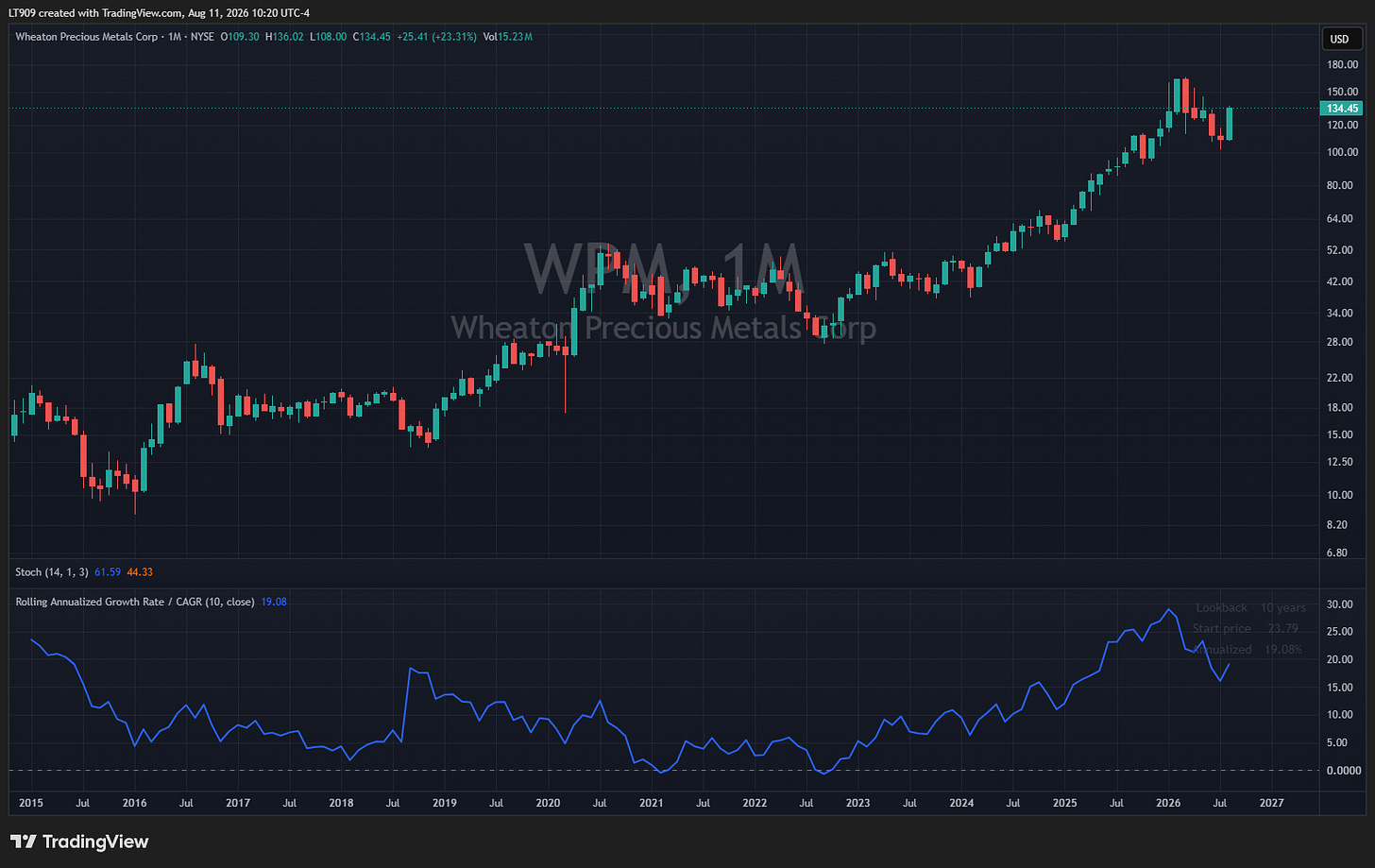Click the 80.00 price axis label

tap(1342, 185)
